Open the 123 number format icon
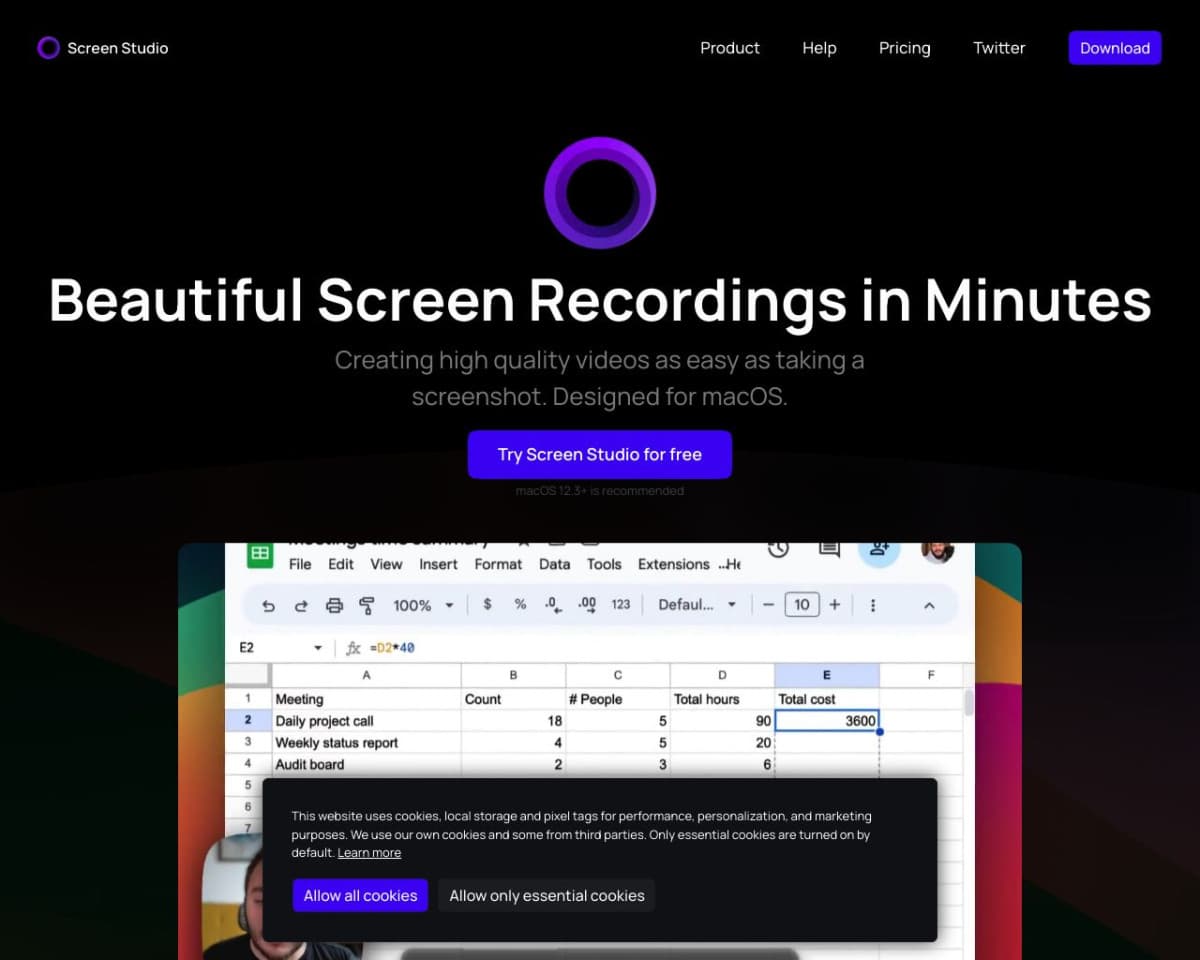1200x960 pixels. point(621,604)
